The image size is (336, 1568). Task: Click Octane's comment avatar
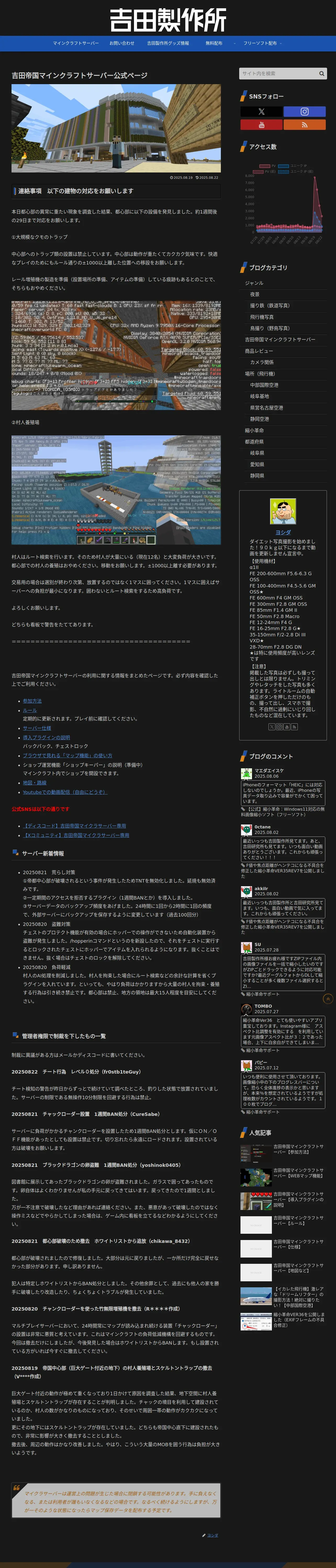(x=246, y=830)
